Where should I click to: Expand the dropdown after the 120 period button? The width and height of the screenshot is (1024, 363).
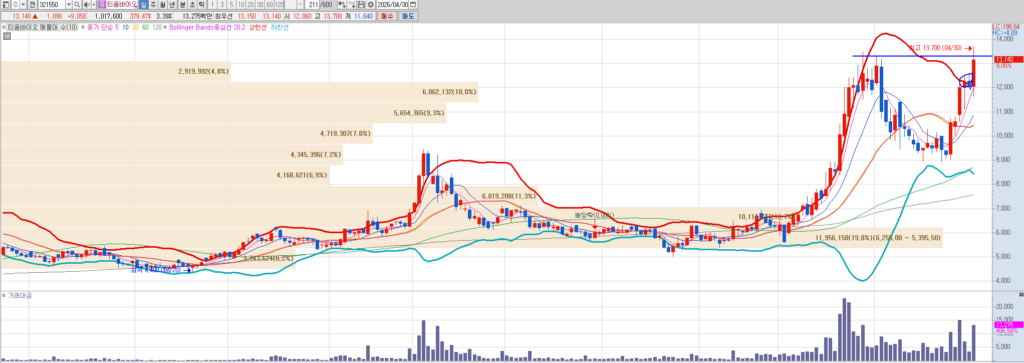[x=300, y=5]
